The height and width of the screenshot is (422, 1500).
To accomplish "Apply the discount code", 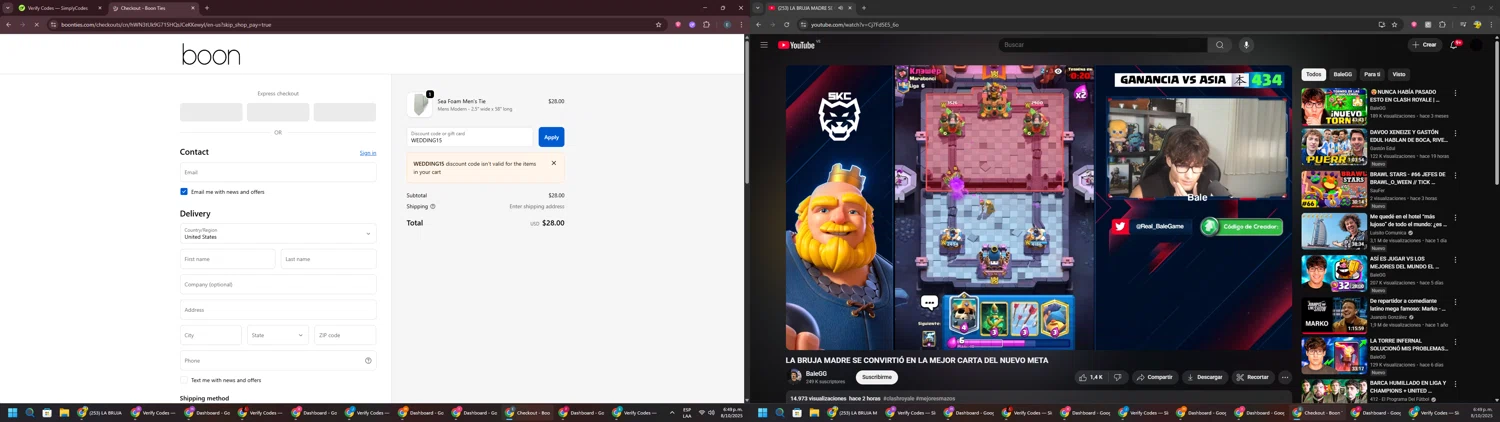I will pyautogui.click(x=551, y=137).
